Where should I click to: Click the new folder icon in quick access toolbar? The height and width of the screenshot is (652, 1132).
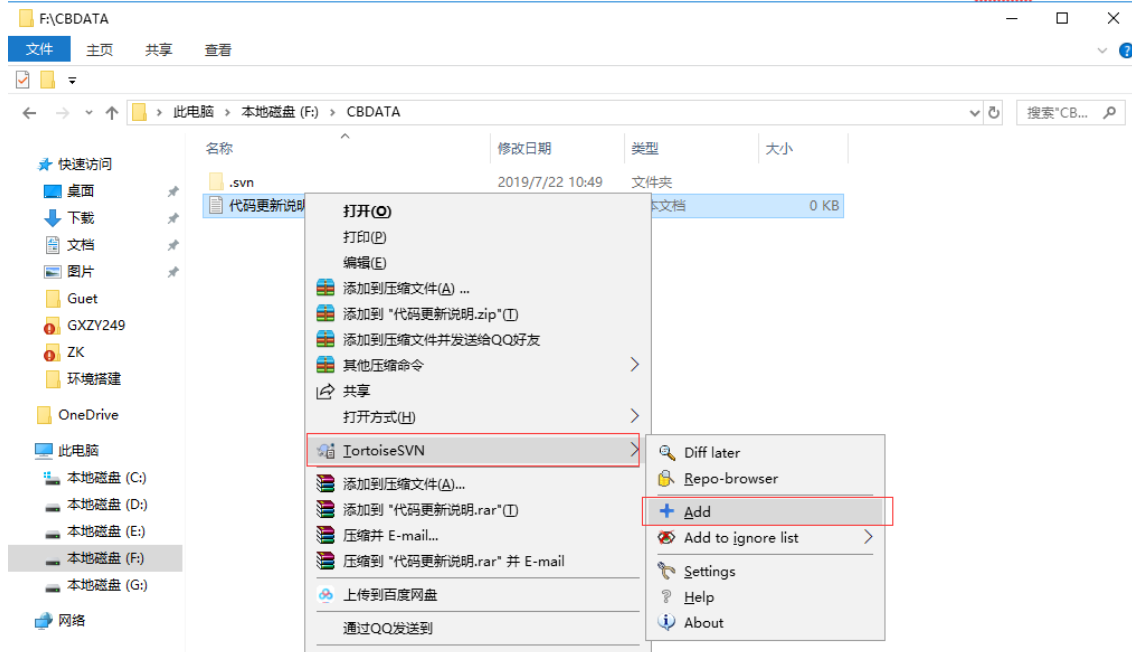[48, 79]
